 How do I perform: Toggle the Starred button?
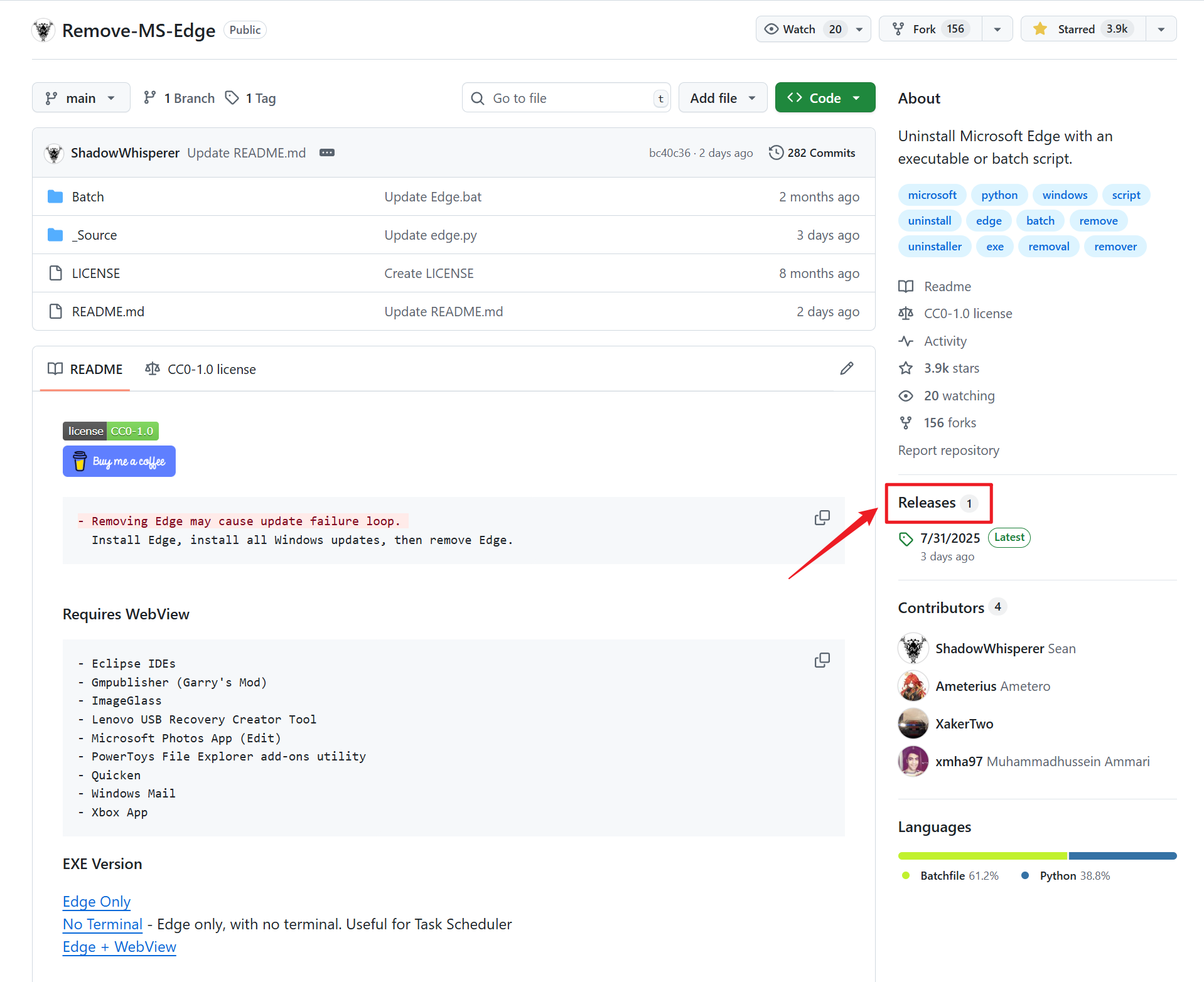click(1083, 29)
